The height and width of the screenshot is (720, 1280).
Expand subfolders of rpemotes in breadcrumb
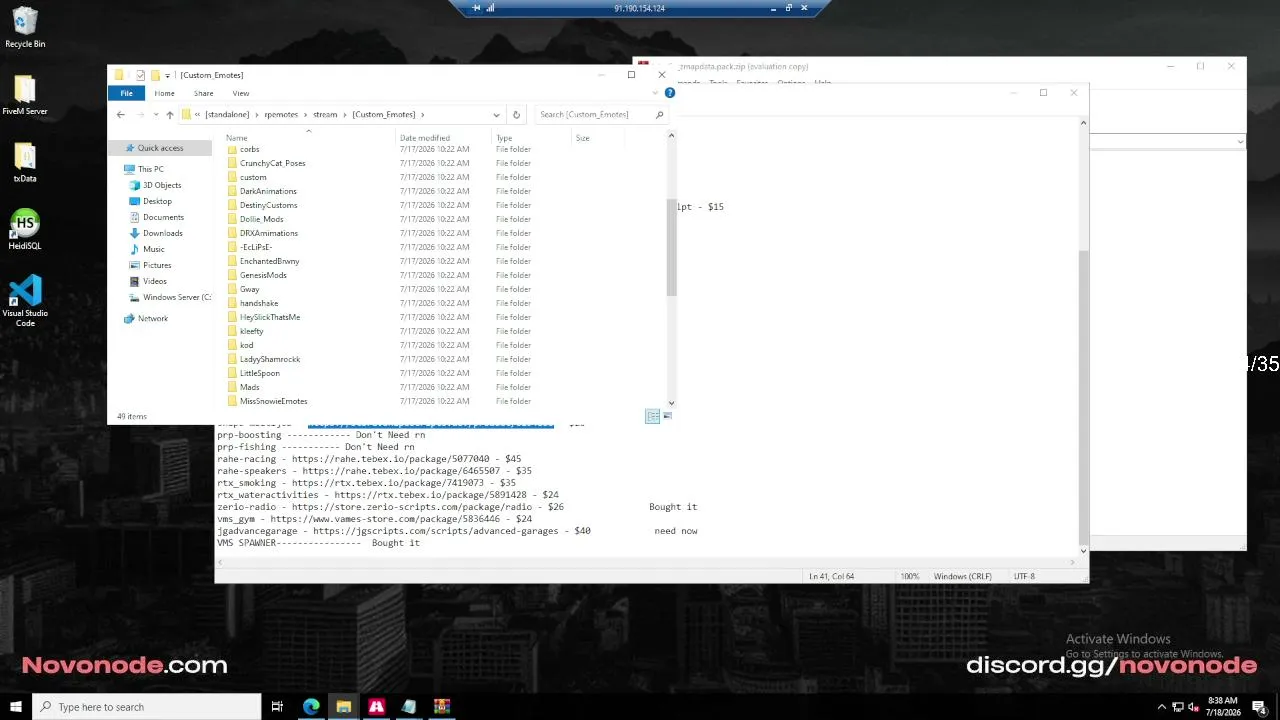[x=306, y=115]
